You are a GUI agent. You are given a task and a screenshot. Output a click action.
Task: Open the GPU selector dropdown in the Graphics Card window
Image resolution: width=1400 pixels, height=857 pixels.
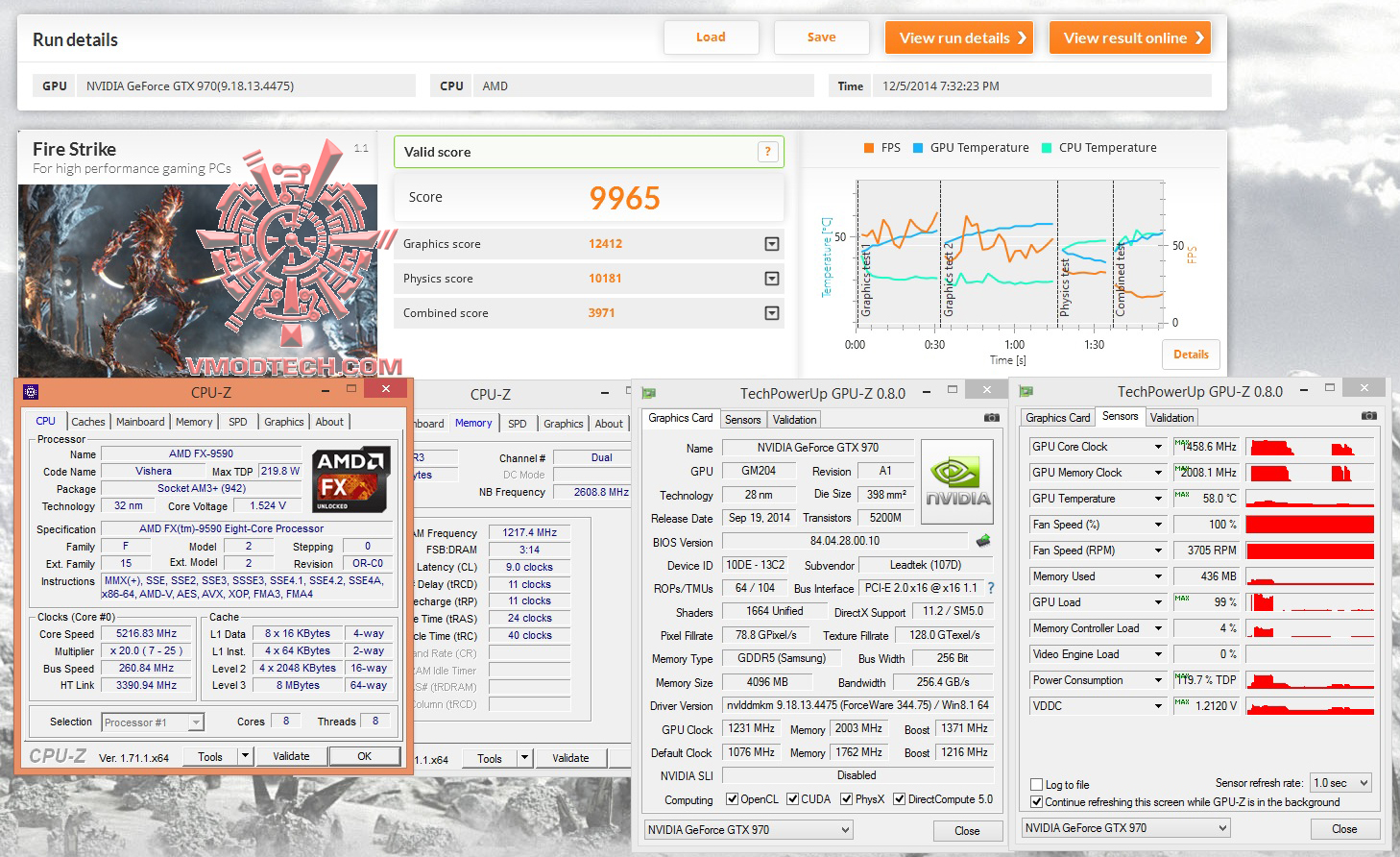click(x=748, y=830)
